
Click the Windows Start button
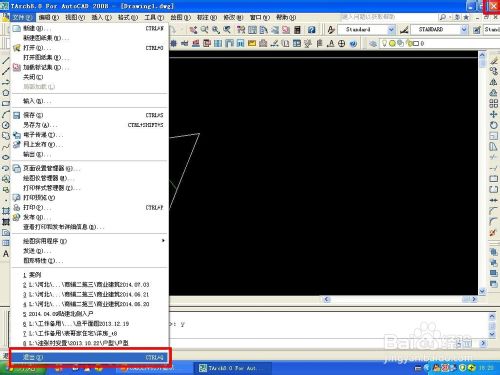pos(23,369)
